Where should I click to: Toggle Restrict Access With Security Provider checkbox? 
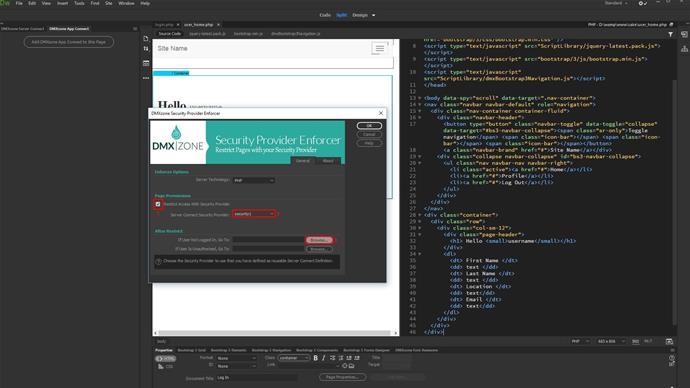point(158,204)
